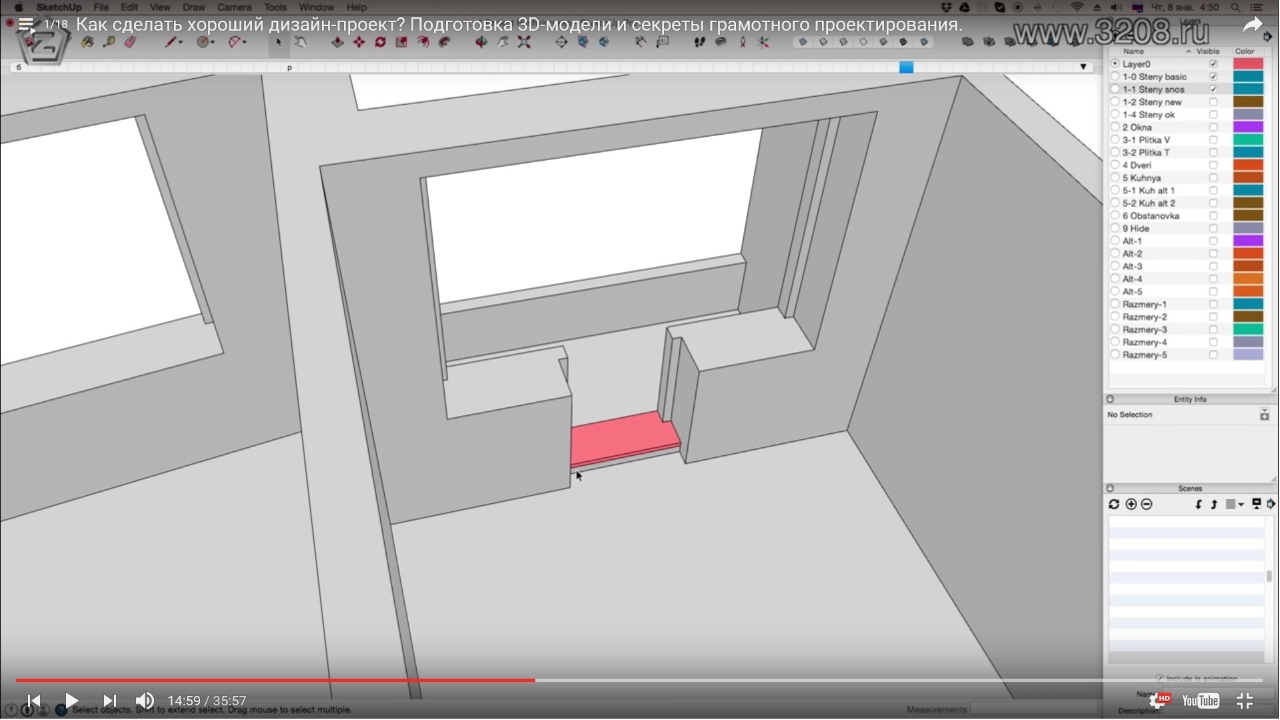The image size is (1280, 720).
Task: Mute the video volume speaker icon
Action: (x=145, y=701)
